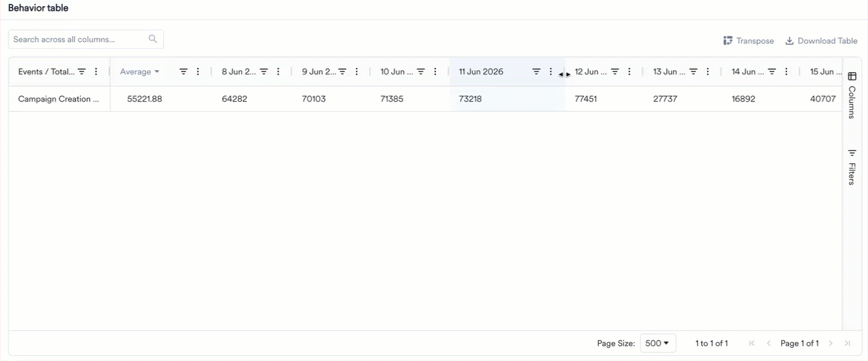Image resolution: width=868 pixels, height=361 pixels.
Task: Focus the 'Search across all columns' field
Action: pyautogui.click(x=86, y=39)
